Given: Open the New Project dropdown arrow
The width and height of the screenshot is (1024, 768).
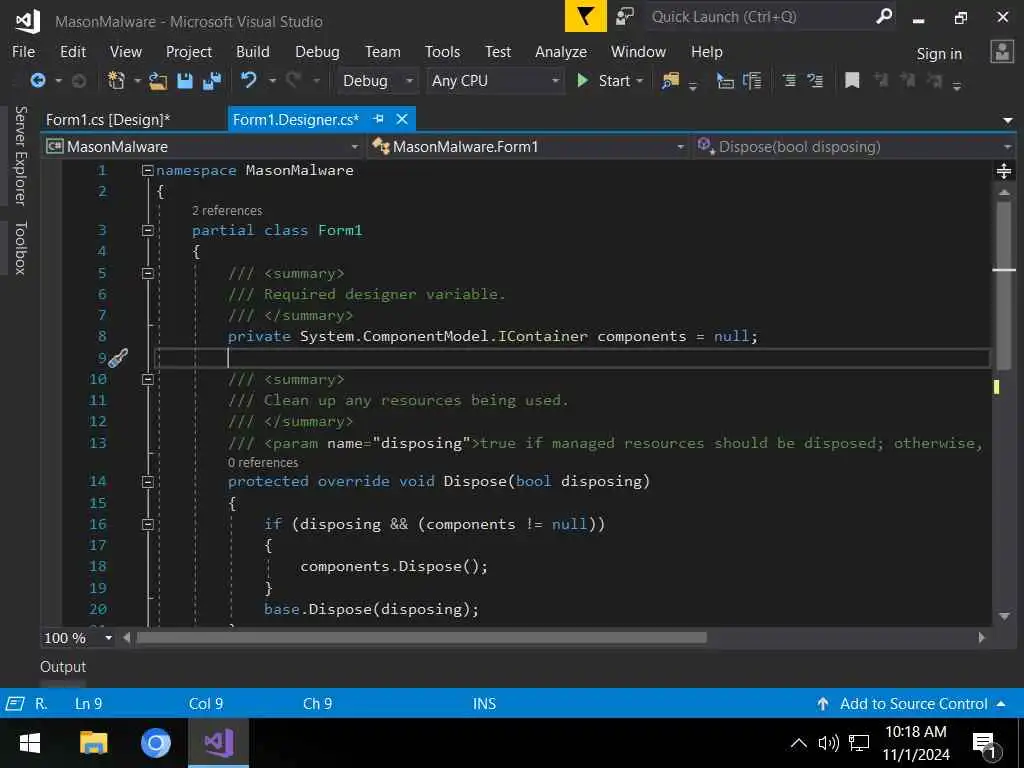Looking at the screenshot, I should pos(137,81).
